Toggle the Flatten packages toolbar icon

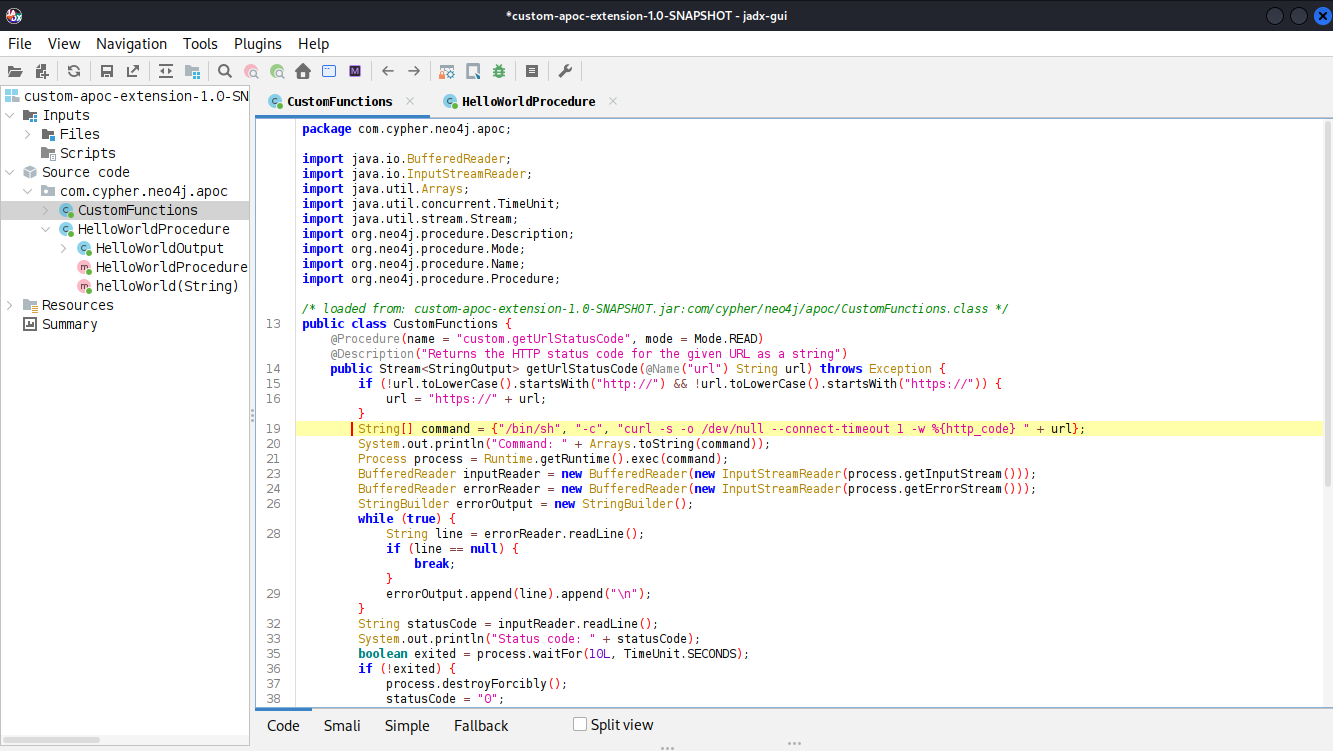(192, 71)
